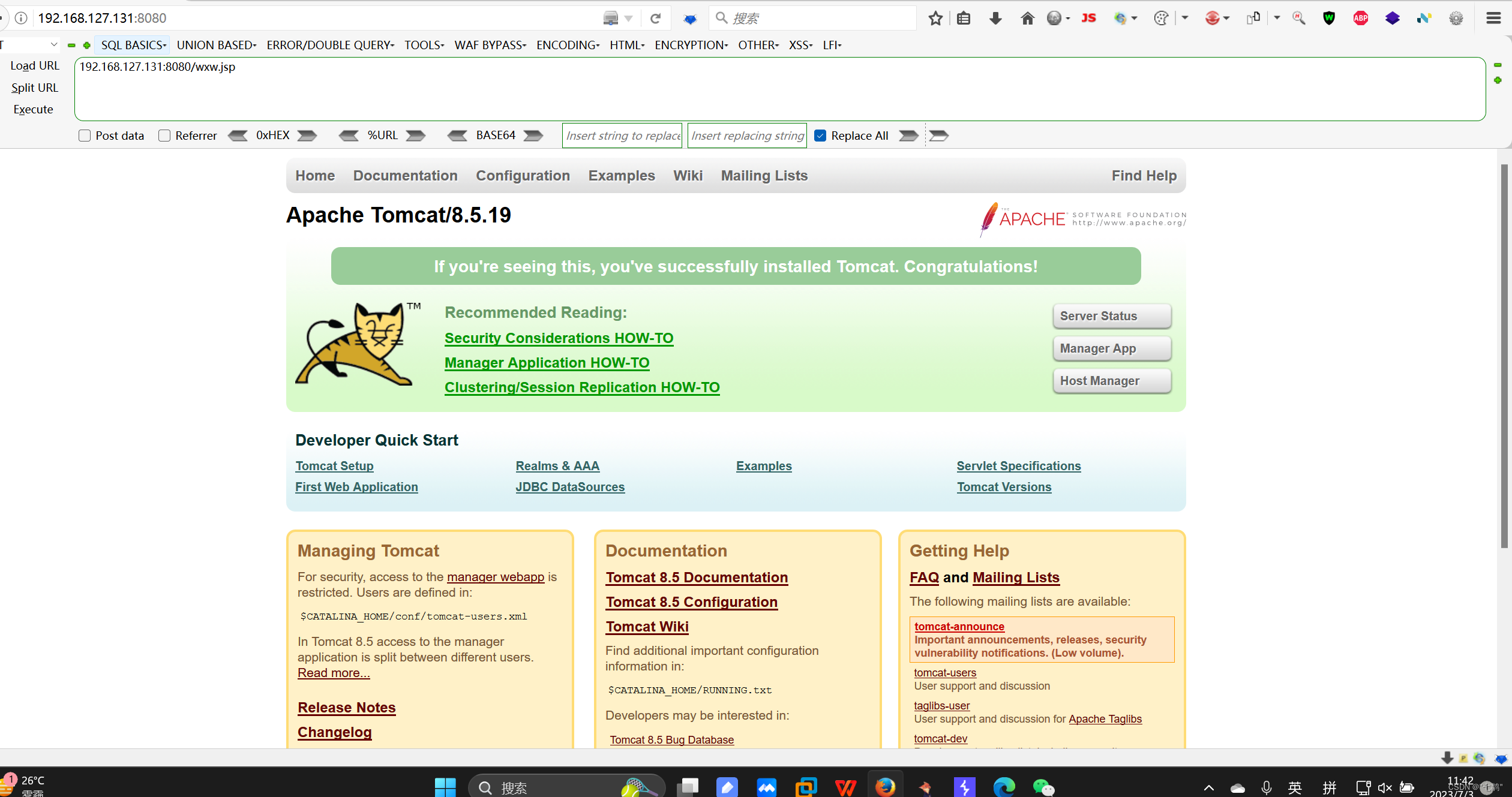
Task: Open the Wappalyzer extension icon
Action: tap(1329, 18)
